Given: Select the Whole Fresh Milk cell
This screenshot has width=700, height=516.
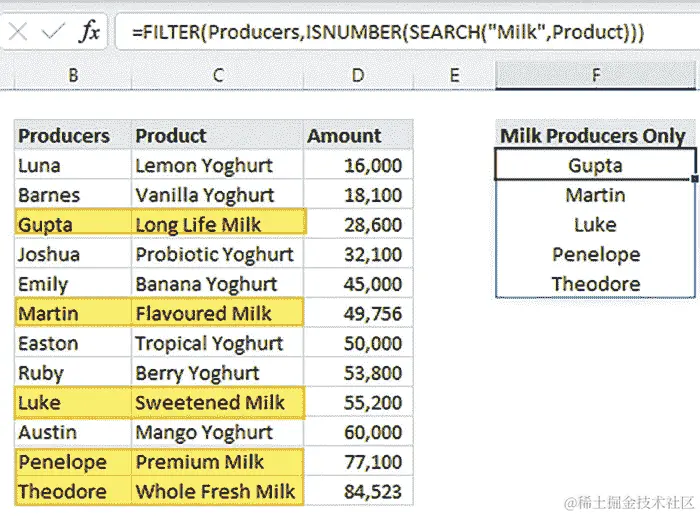Looking at the screenshot, I should click(x=218, y=491).
